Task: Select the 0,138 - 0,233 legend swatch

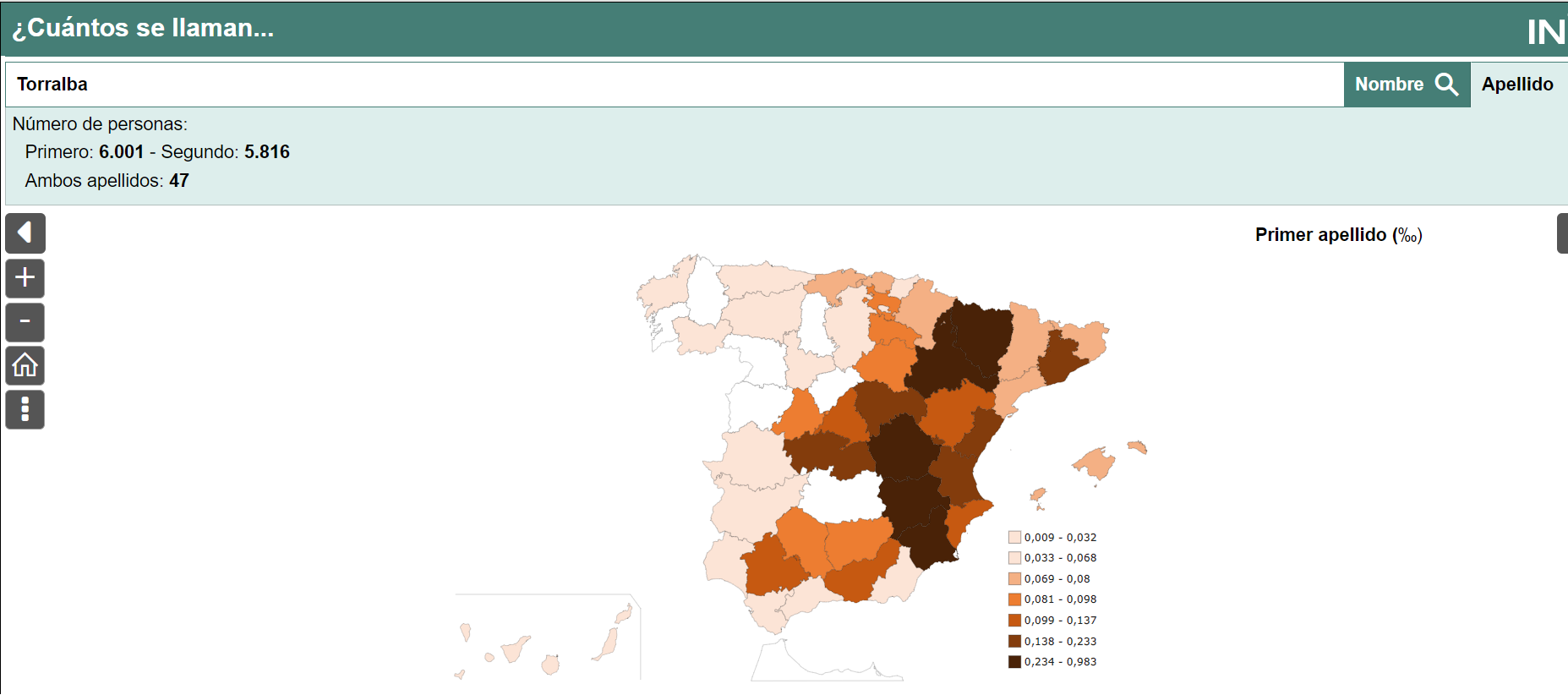Action: 1014,641
